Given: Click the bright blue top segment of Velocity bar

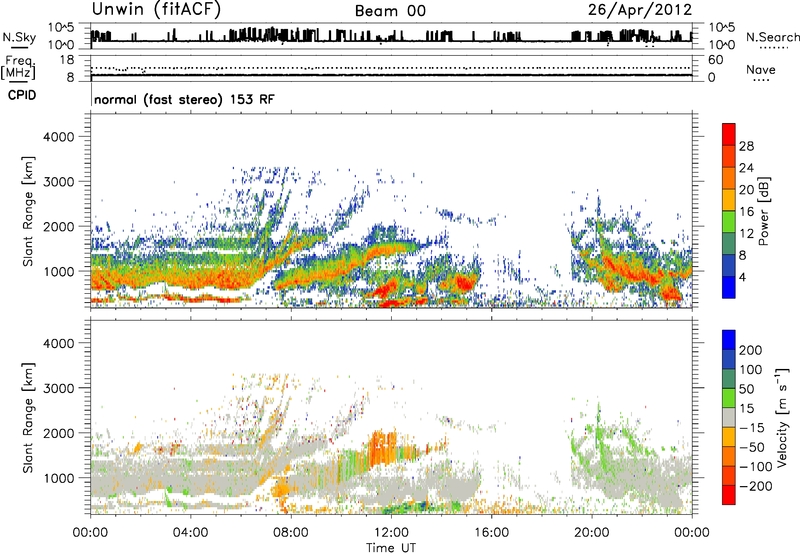Looking at the screenshot, I should pos(729,340).
